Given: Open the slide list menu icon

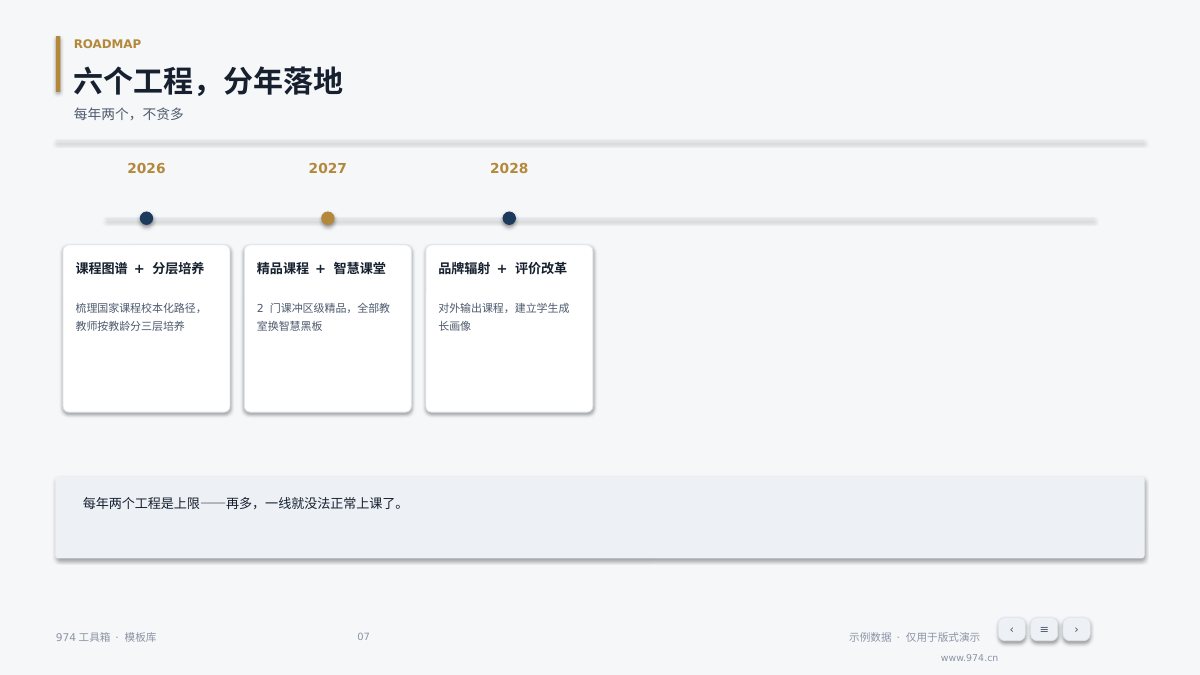Looking at the screenshot, I should pos(1044,629).
